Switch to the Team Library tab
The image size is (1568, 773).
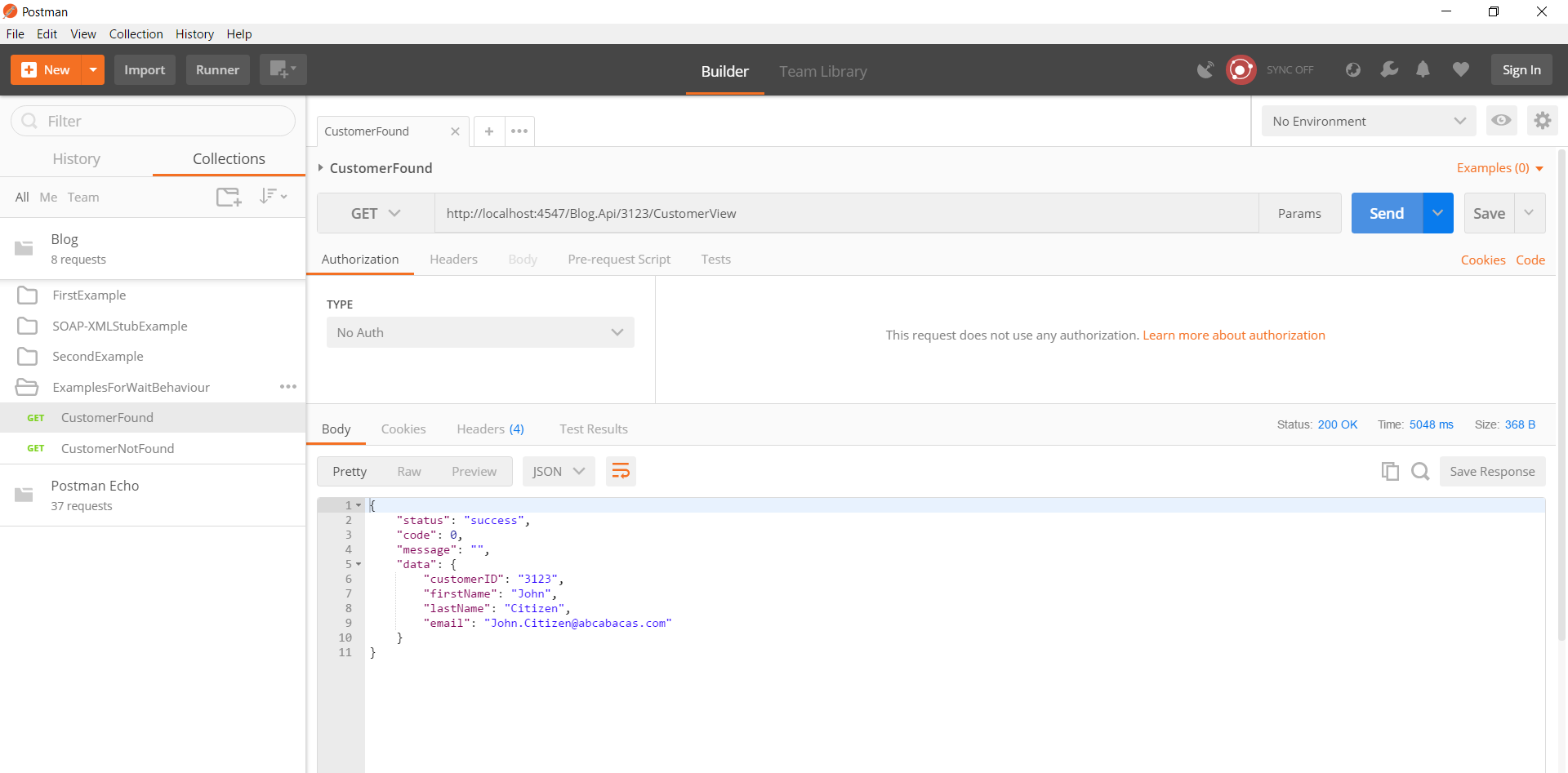pyautogui.click(x=822, y=71)
